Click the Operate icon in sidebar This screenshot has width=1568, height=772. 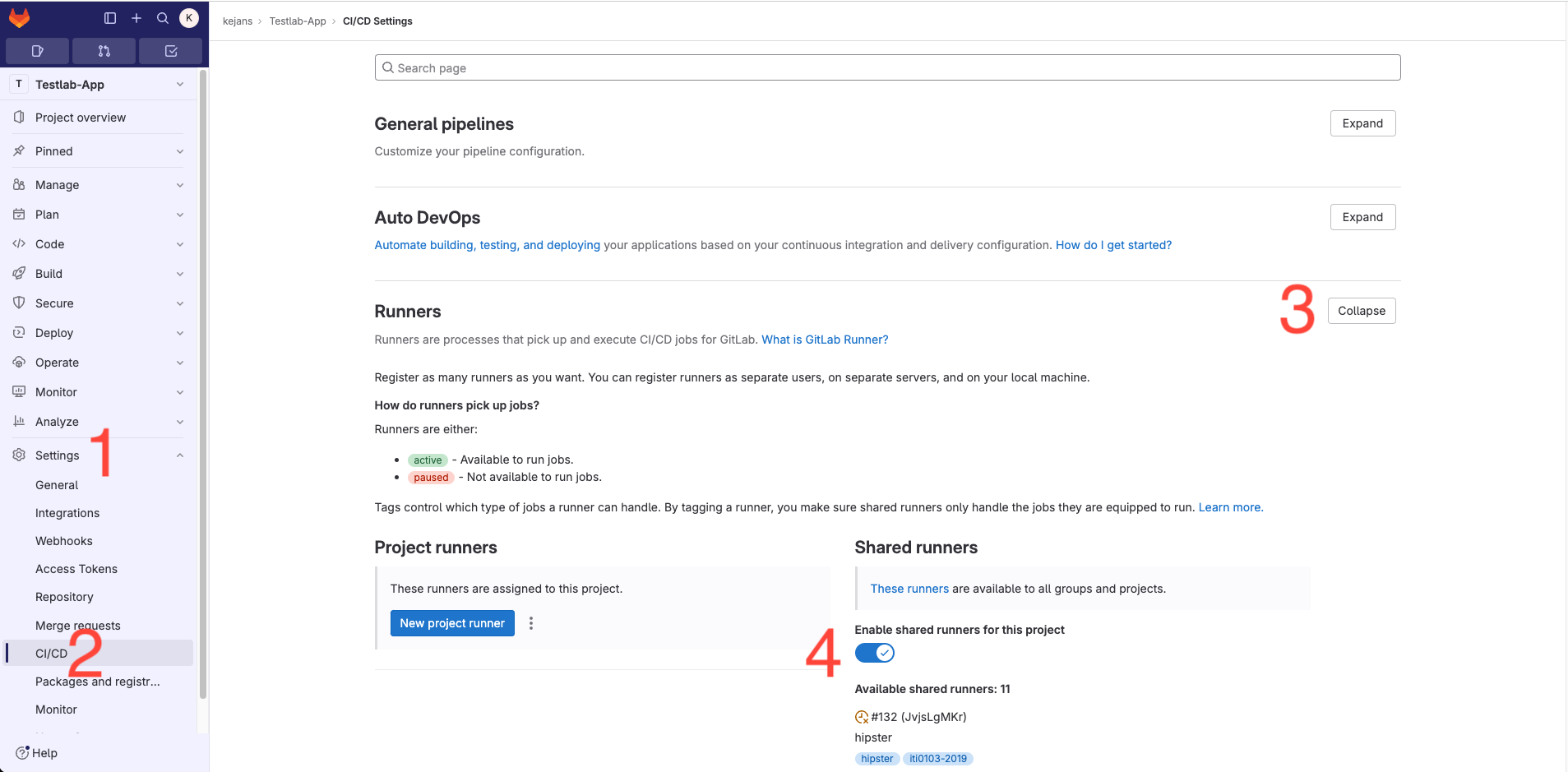point(19,363)
